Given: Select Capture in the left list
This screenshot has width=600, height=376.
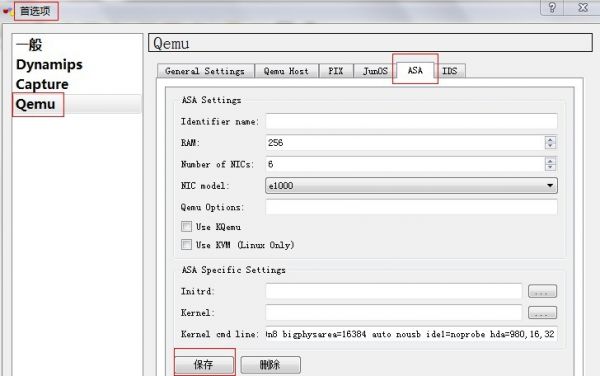Looking at the screenshot, I should click(x=42, y=84).
